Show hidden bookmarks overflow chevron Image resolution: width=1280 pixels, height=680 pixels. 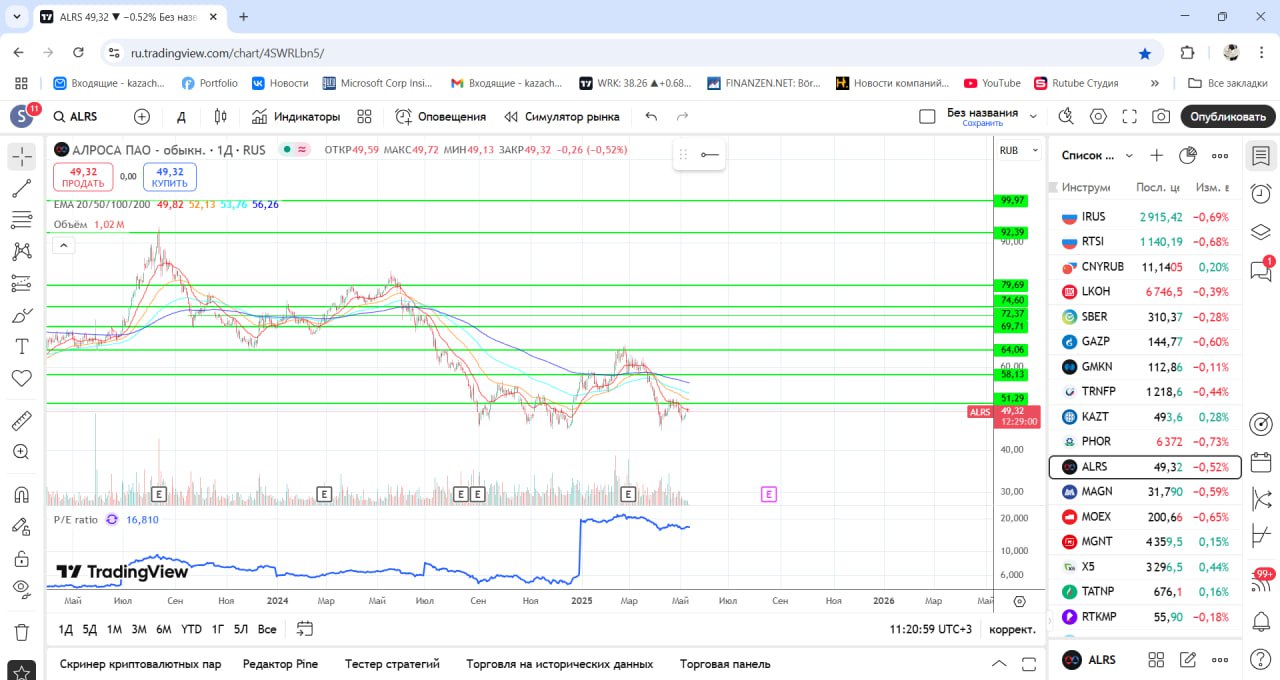coord(1155,83)
